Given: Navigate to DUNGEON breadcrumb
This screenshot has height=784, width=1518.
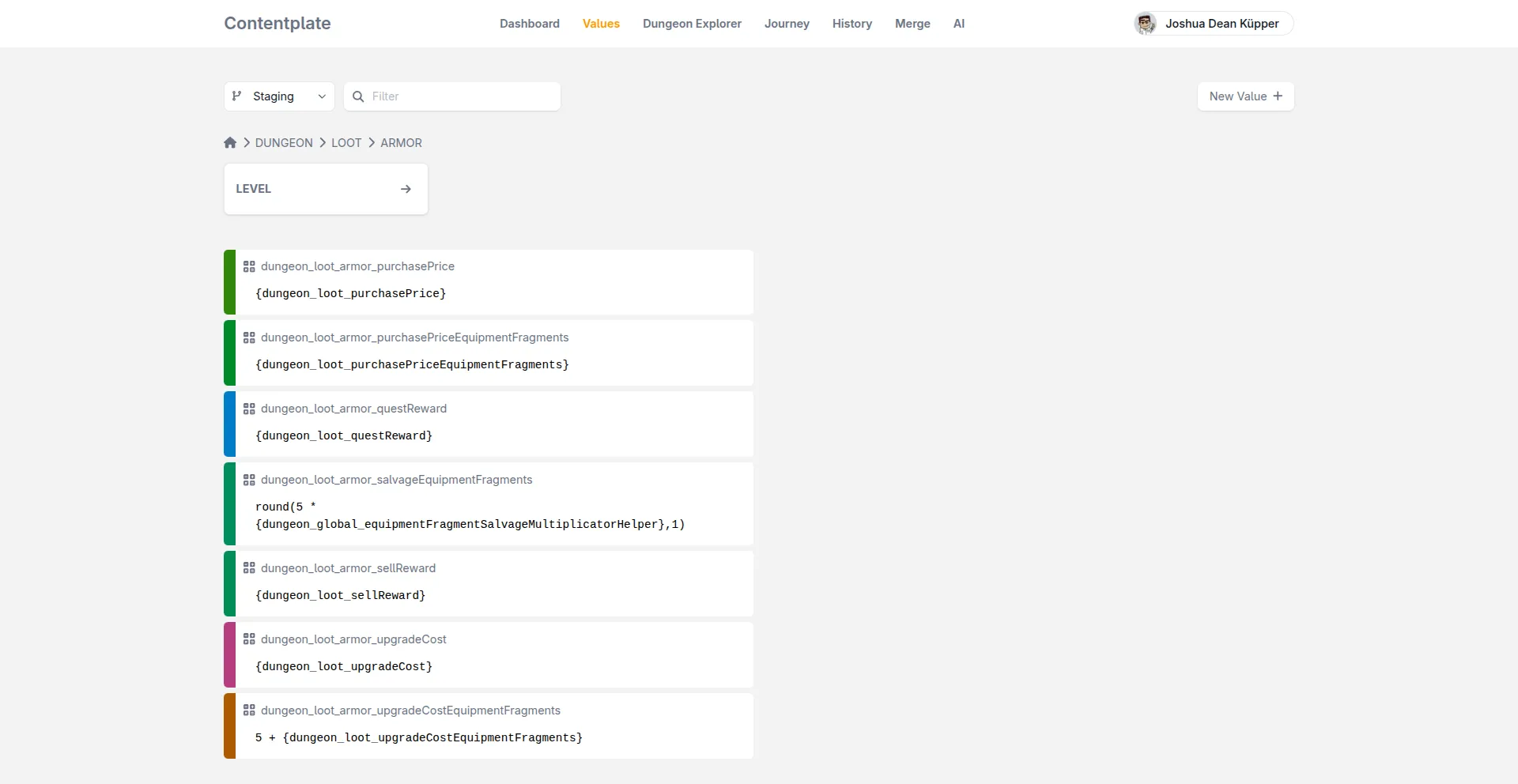Looking at the screenshot, I should pos(284,143).
